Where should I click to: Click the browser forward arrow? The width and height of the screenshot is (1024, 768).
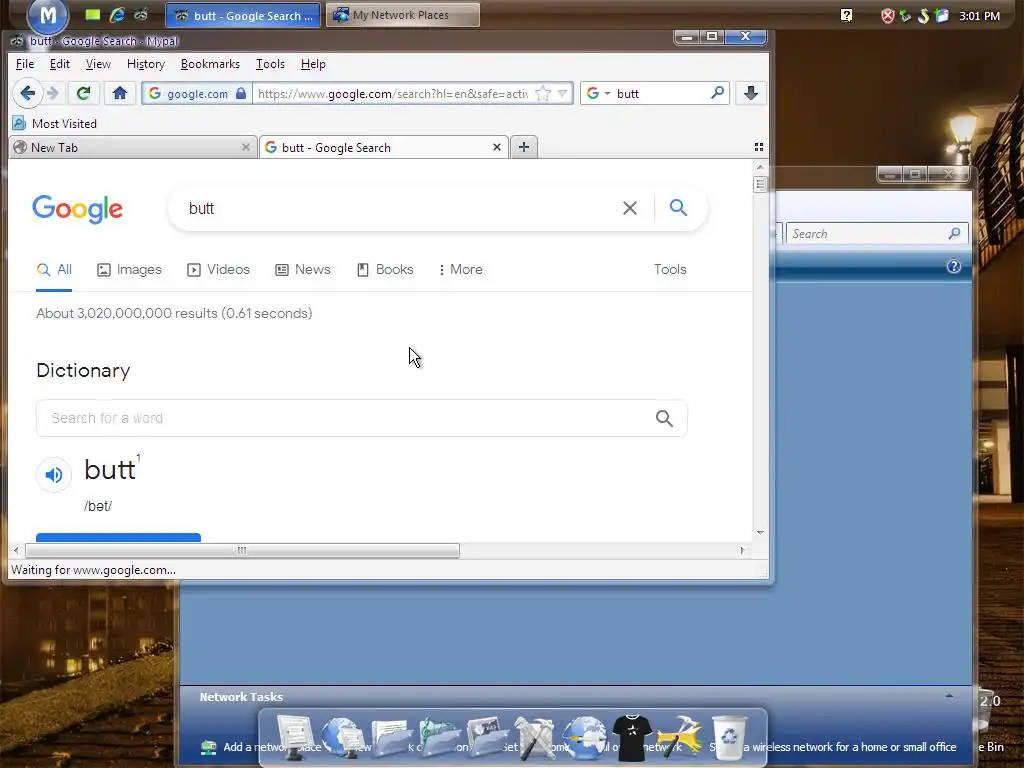(x=53, y=93)
